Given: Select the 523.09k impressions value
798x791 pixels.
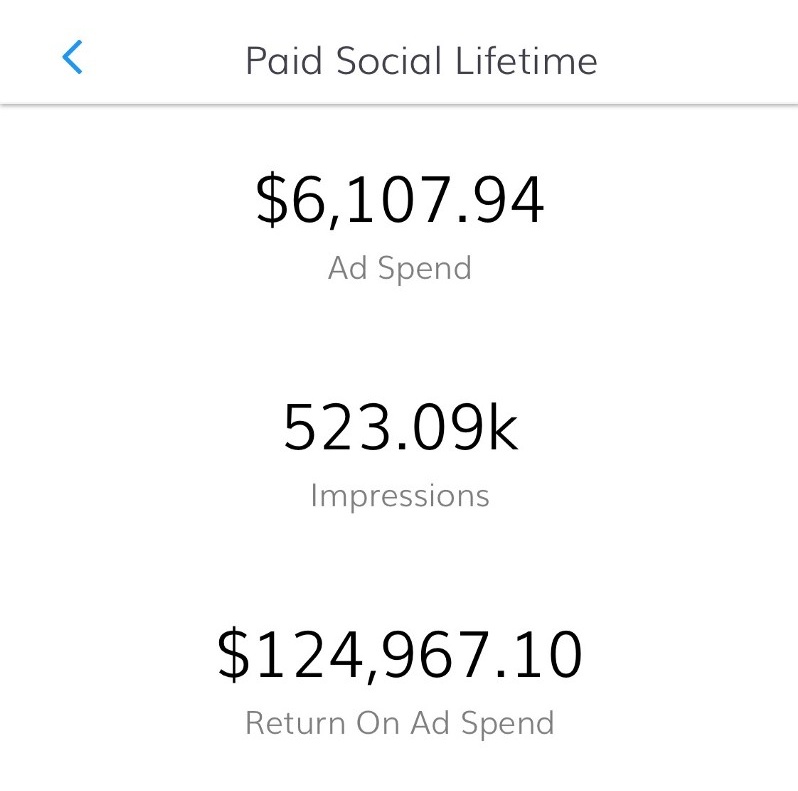Looking at the screenshot, I should 401,427.
